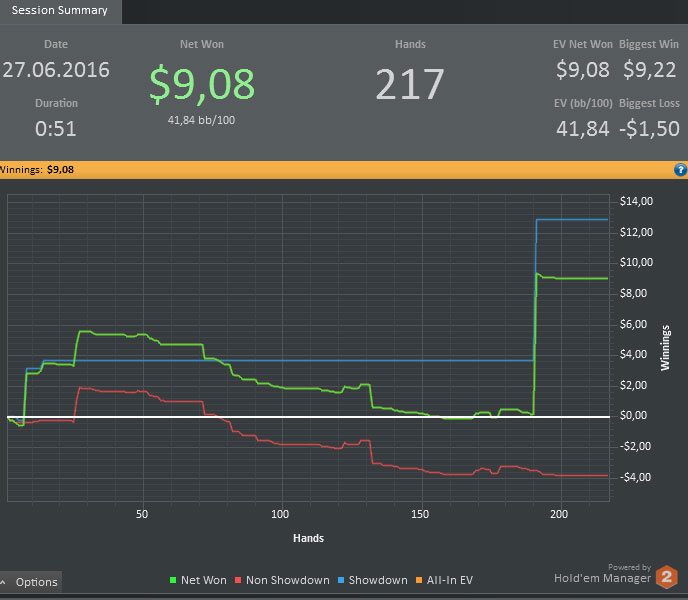This screenshot has width=688, height=600.
Task: Toggle the All-In EV legend series
Action: tap(444, 580)
